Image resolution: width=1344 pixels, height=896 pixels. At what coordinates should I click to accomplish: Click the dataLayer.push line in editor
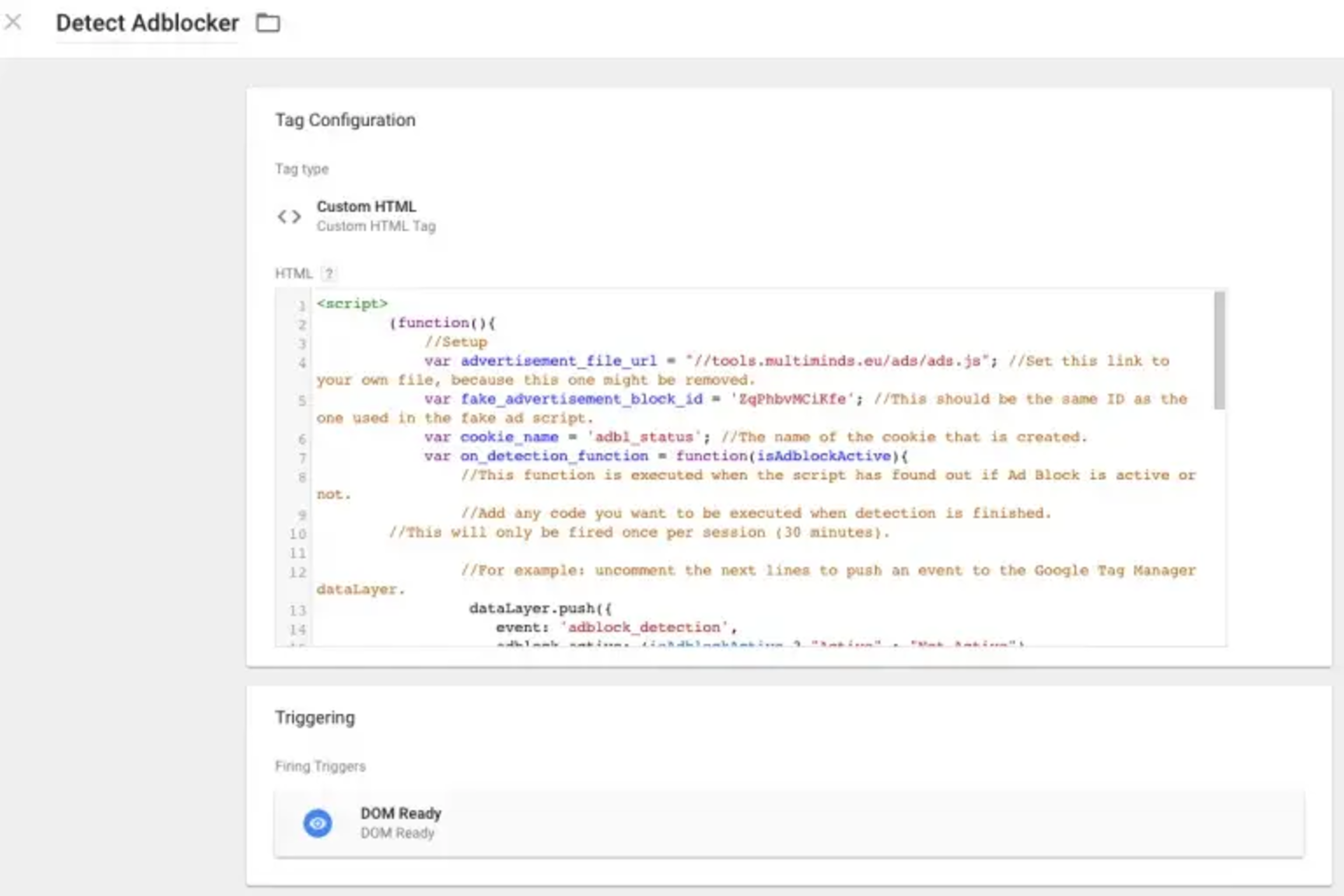click(540, 608)
